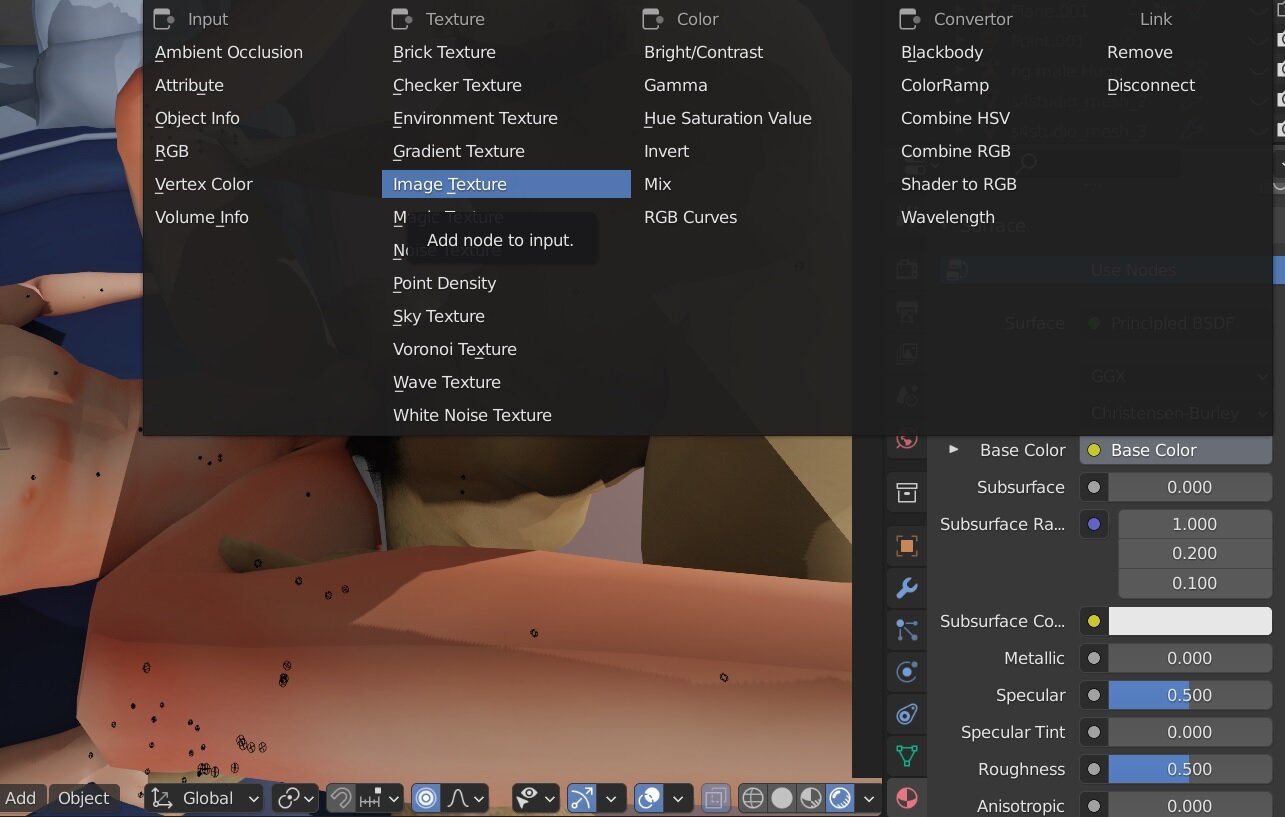Toggle viewport gizmos on or off
1285x817 pixels.
(582, 798)
